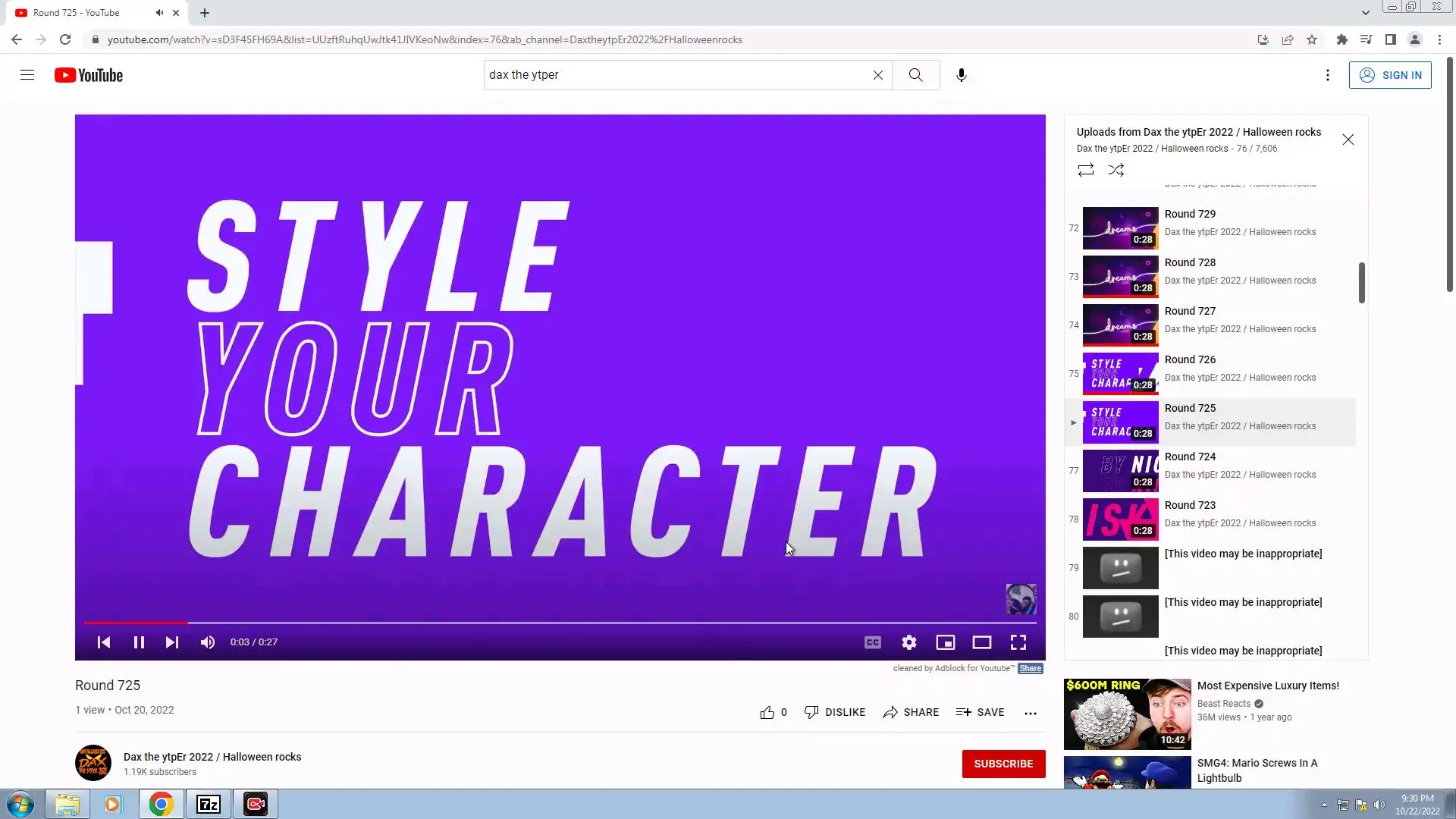Toggle playlist loop

[1086, 170]
